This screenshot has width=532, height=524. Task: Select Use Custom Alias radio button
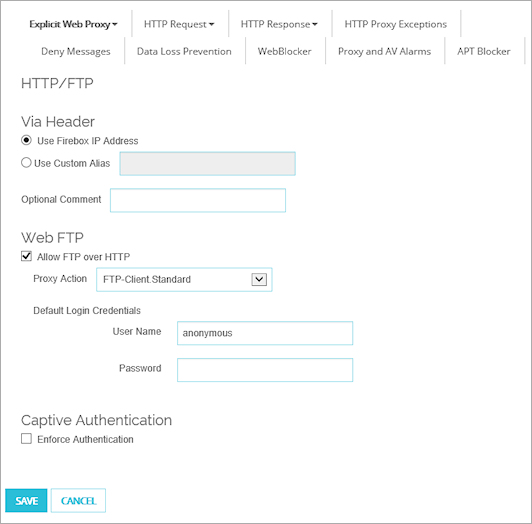[26, 163]
